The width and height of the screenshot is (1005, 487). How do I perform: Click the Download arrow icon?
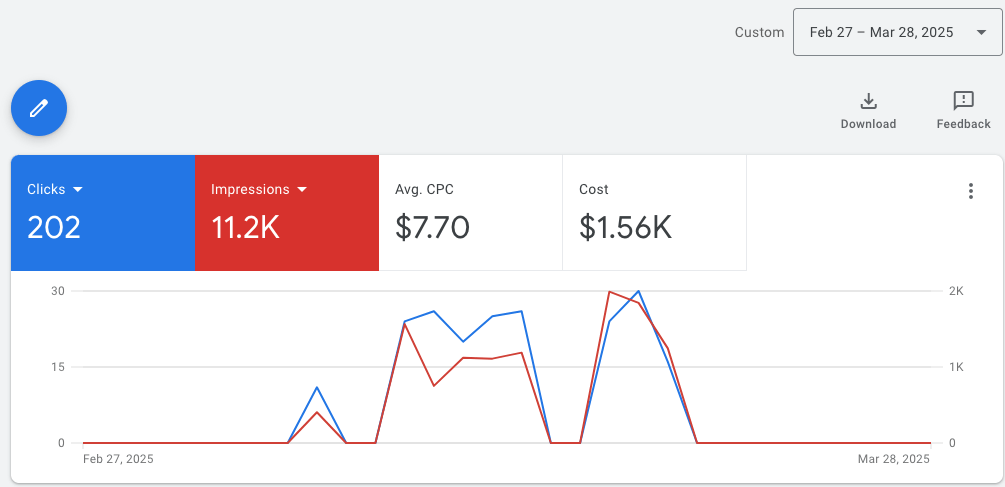coord(868,101)
